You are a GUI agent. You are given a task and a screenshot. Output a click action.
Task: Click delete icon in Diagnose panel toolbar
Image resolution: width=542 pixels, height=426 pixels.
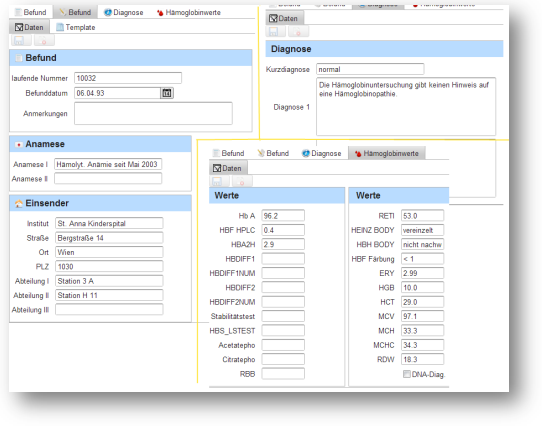tap(298, 32)
